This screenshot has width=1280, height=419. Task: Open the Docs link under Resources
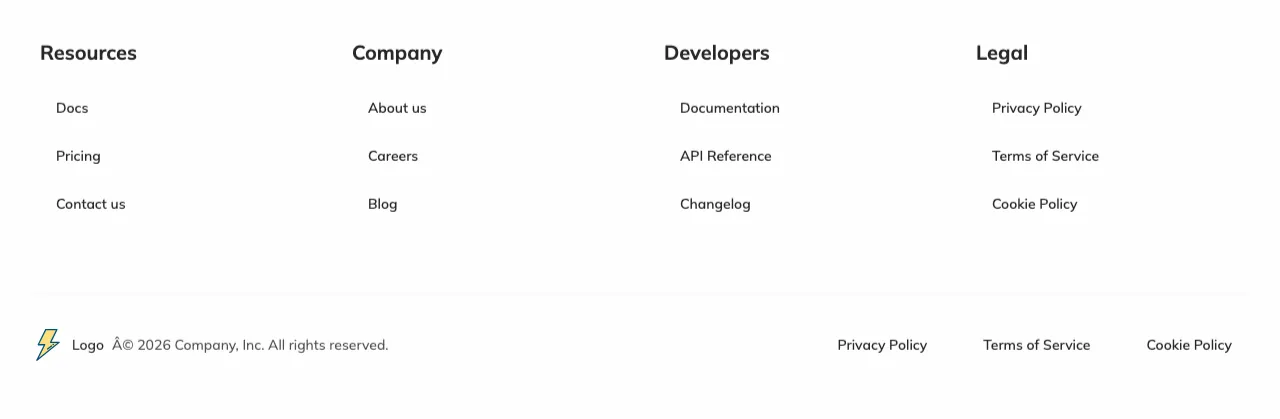[x=72, y=108]
